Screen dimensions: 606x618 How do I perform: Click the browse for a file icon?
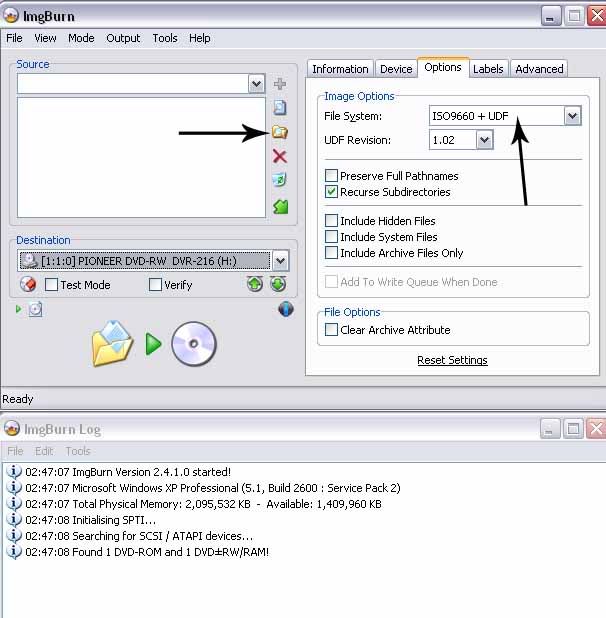click(280, 108)
